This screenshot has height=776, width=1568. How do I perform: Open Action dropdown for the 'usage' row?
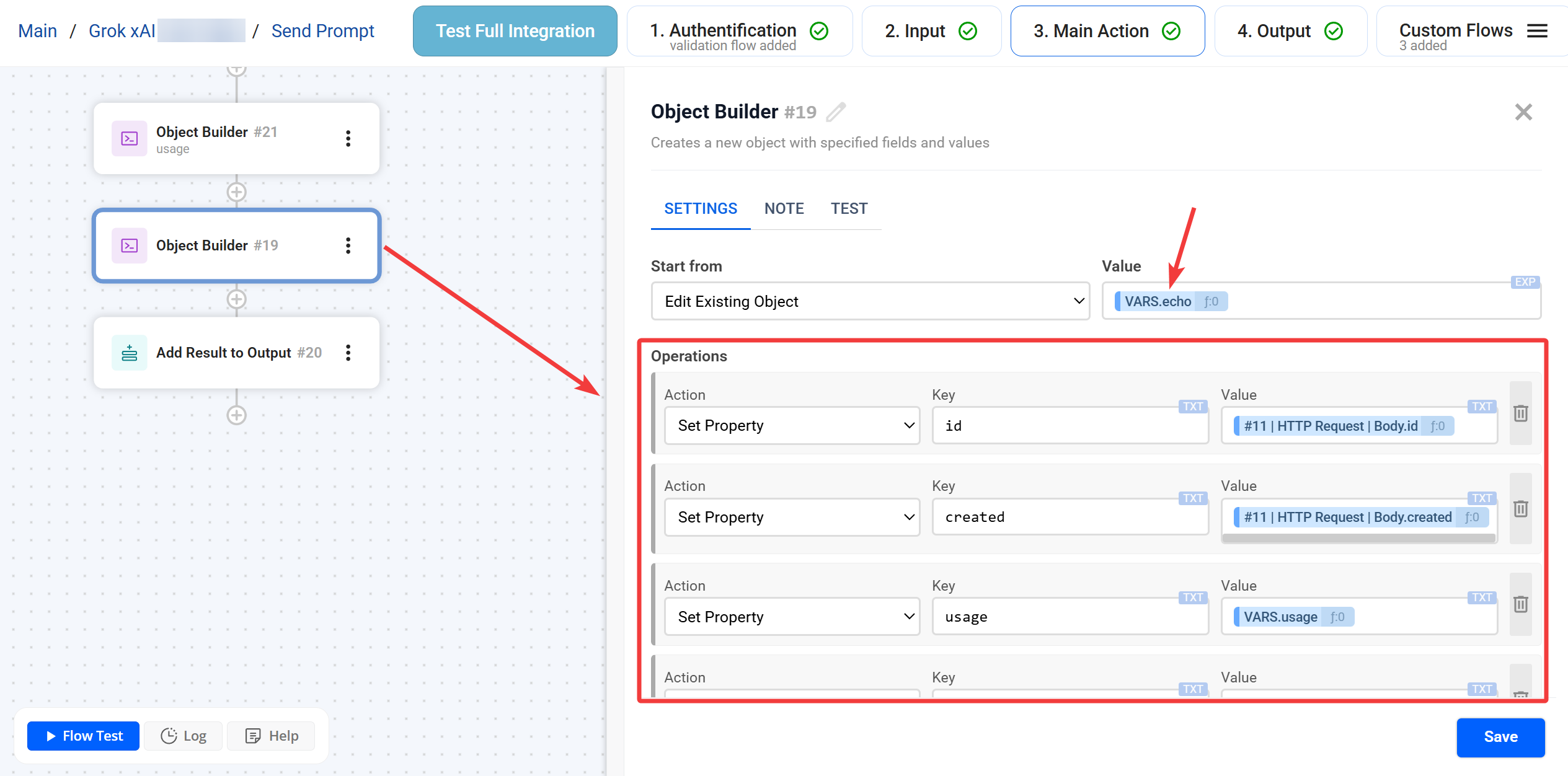coord(792,617)
